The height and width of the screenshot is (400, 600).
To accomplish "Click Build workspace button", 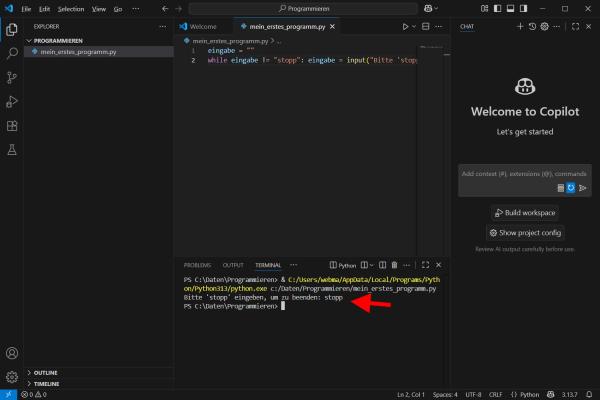I will coord(525,213).
